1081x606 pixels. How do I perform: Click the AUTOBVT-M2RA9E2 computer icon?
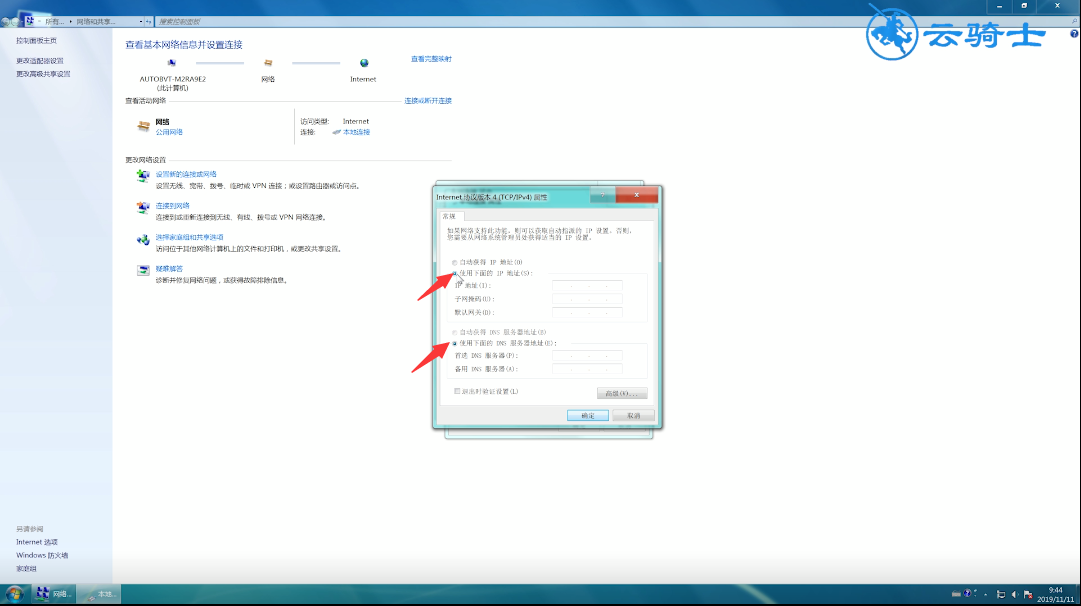172,63
